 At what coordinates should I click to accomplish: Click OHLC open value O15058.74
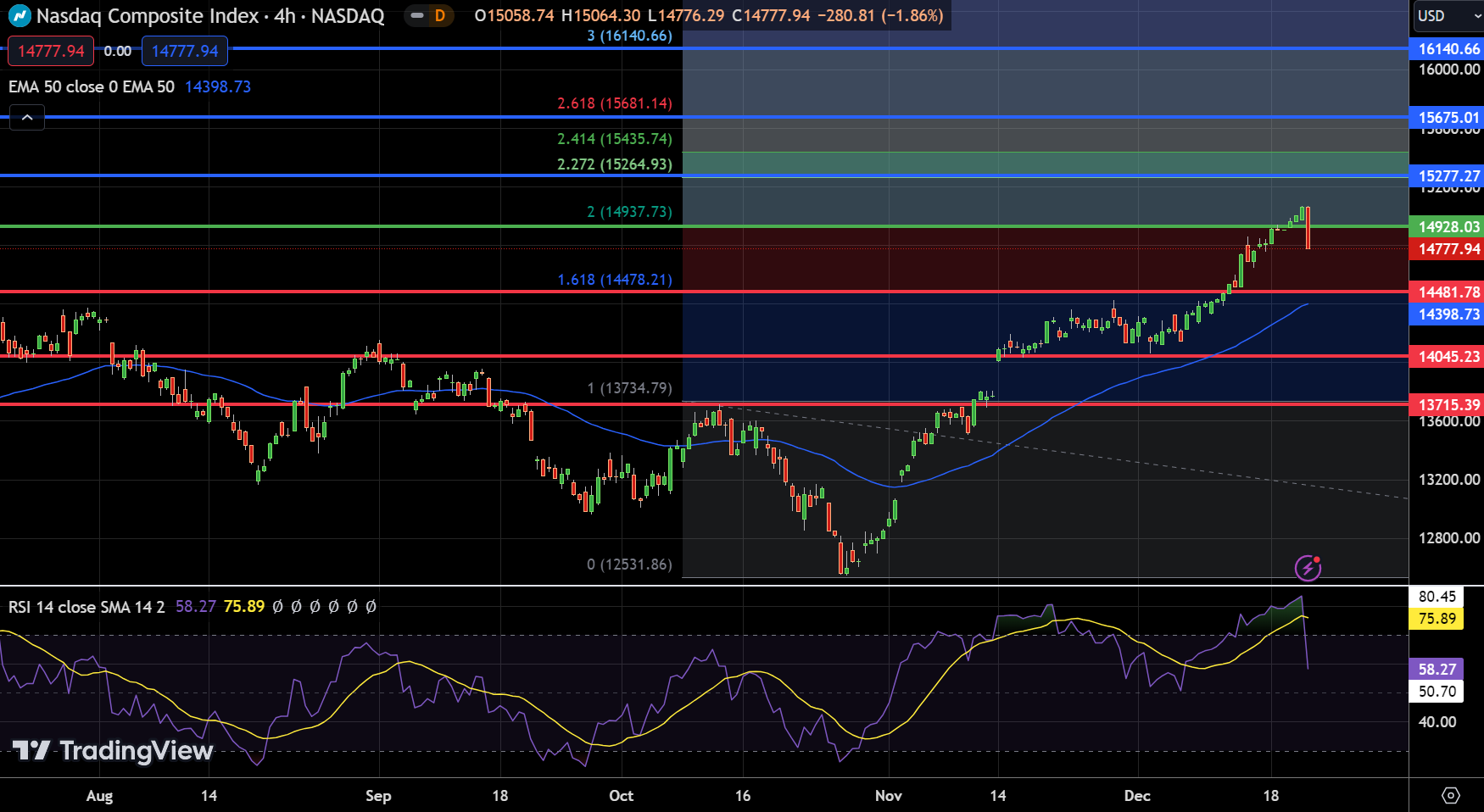click(515, 15)
